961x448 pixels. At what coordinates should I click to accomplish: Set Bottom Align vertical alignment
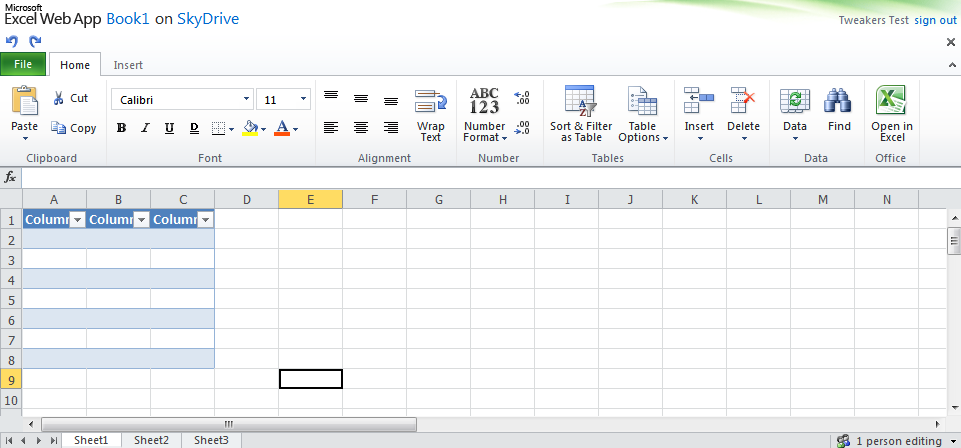[391, 101]
